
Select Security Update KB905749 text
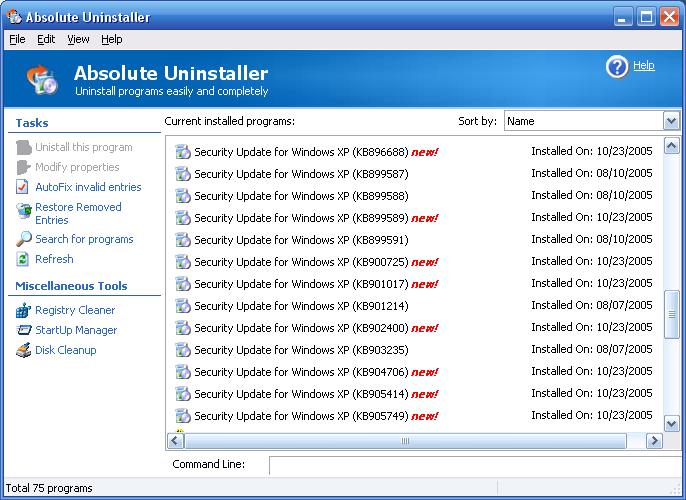301,416
